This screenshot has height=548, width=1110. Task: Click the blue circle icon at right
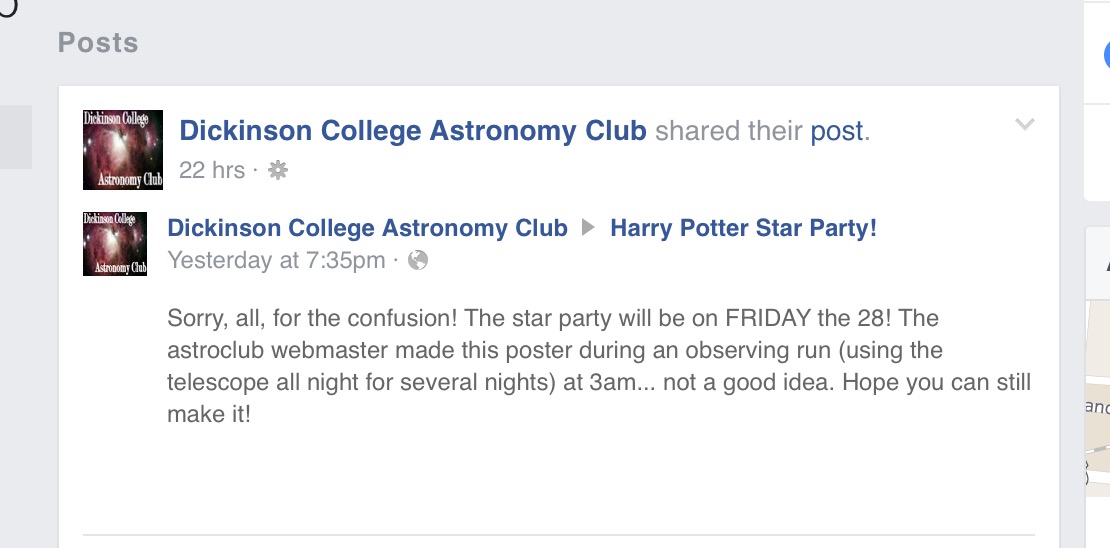tap(1106, 55)
